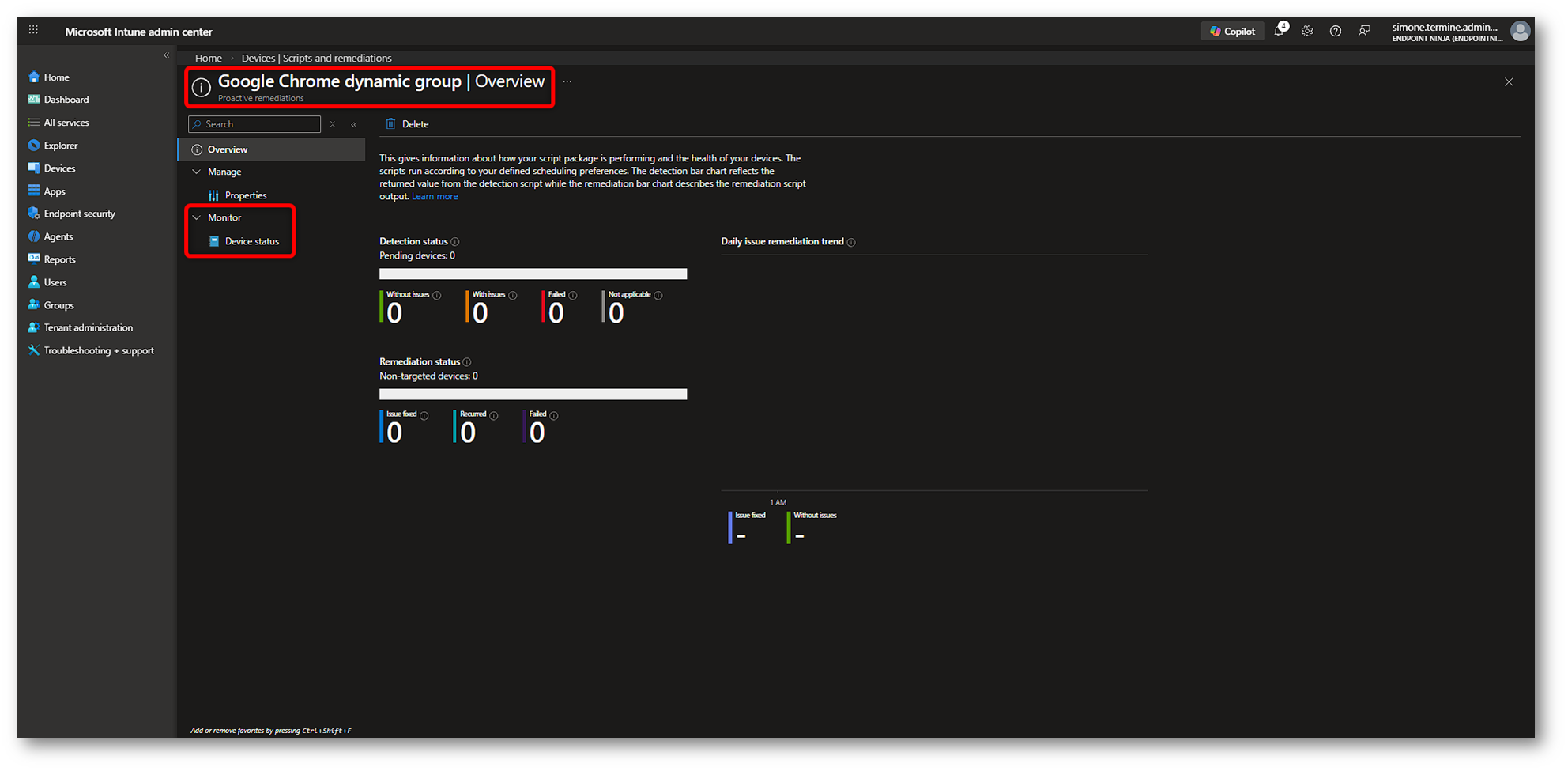Image resolution: width=1568 pixels, height=771 pixels.
Task: Show info for Daily issue remediation trend
Action: [x=851, y=243]
